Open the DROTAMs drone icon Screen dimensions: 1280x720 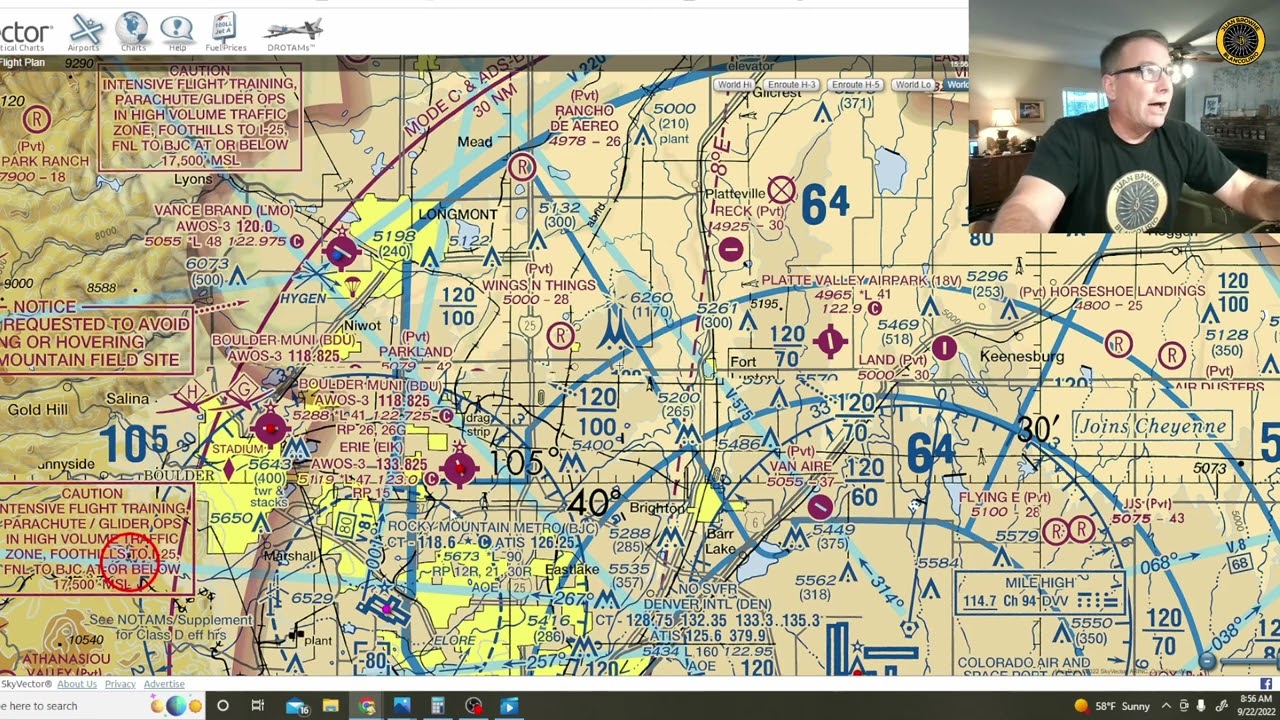292,32
